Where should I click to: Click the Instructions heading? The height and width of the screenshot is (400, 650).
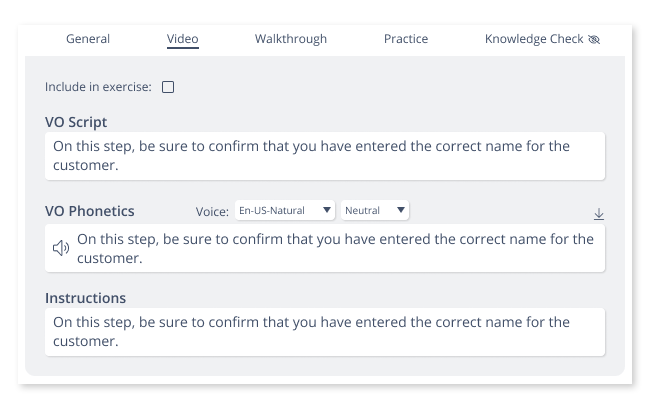[x=85, y=298]
